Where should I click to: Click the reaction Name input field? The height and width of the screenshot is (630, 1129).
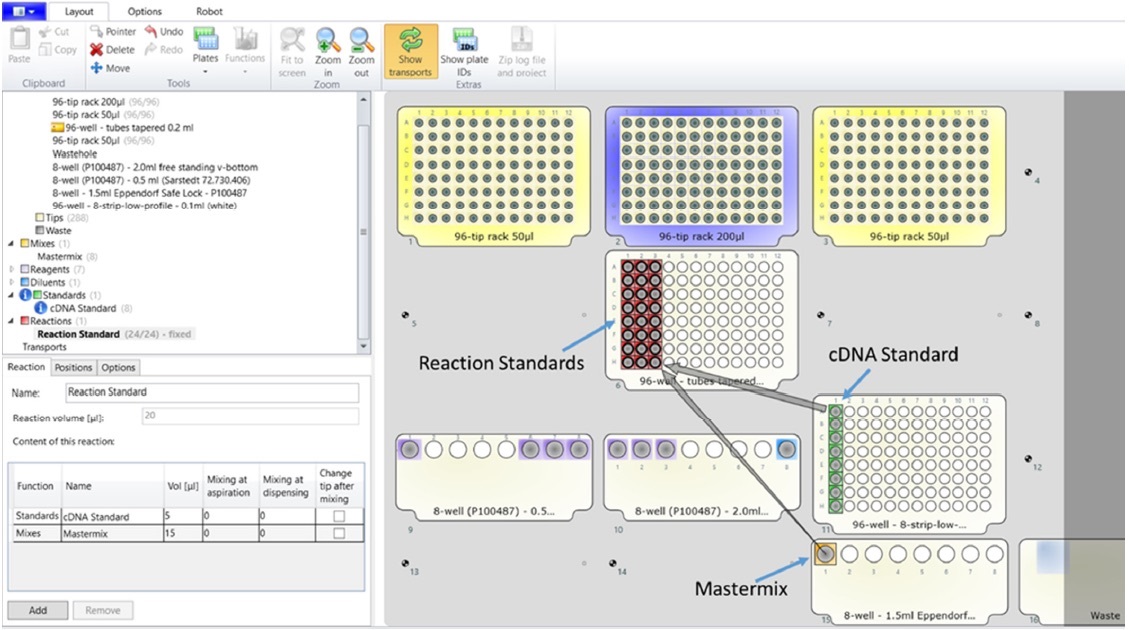[x=212, y=392]
